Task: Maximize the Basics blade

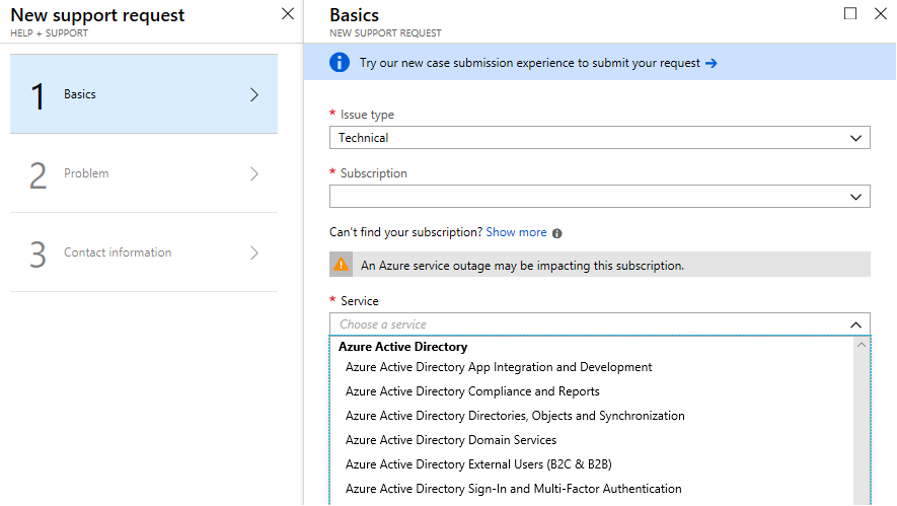Action: 850,13
